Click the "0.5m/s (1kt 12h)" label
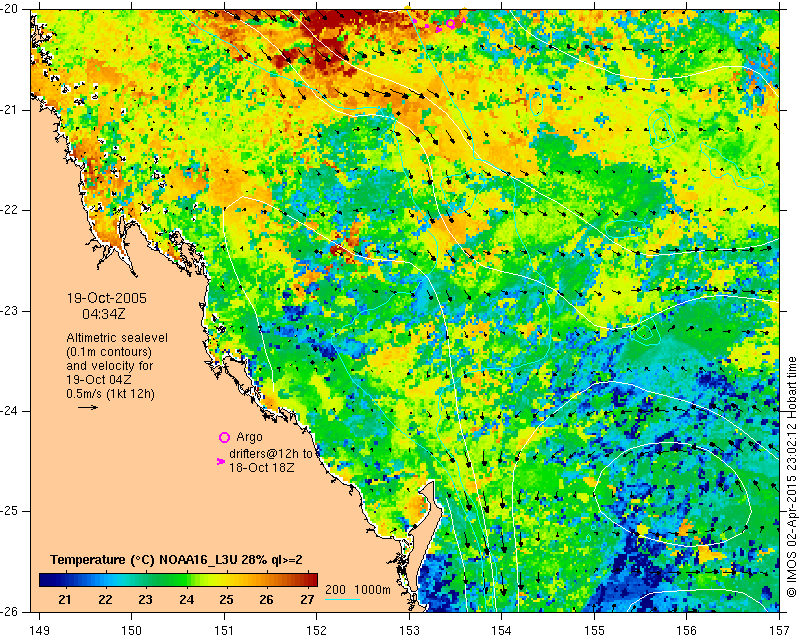 (x=110, y=394)
